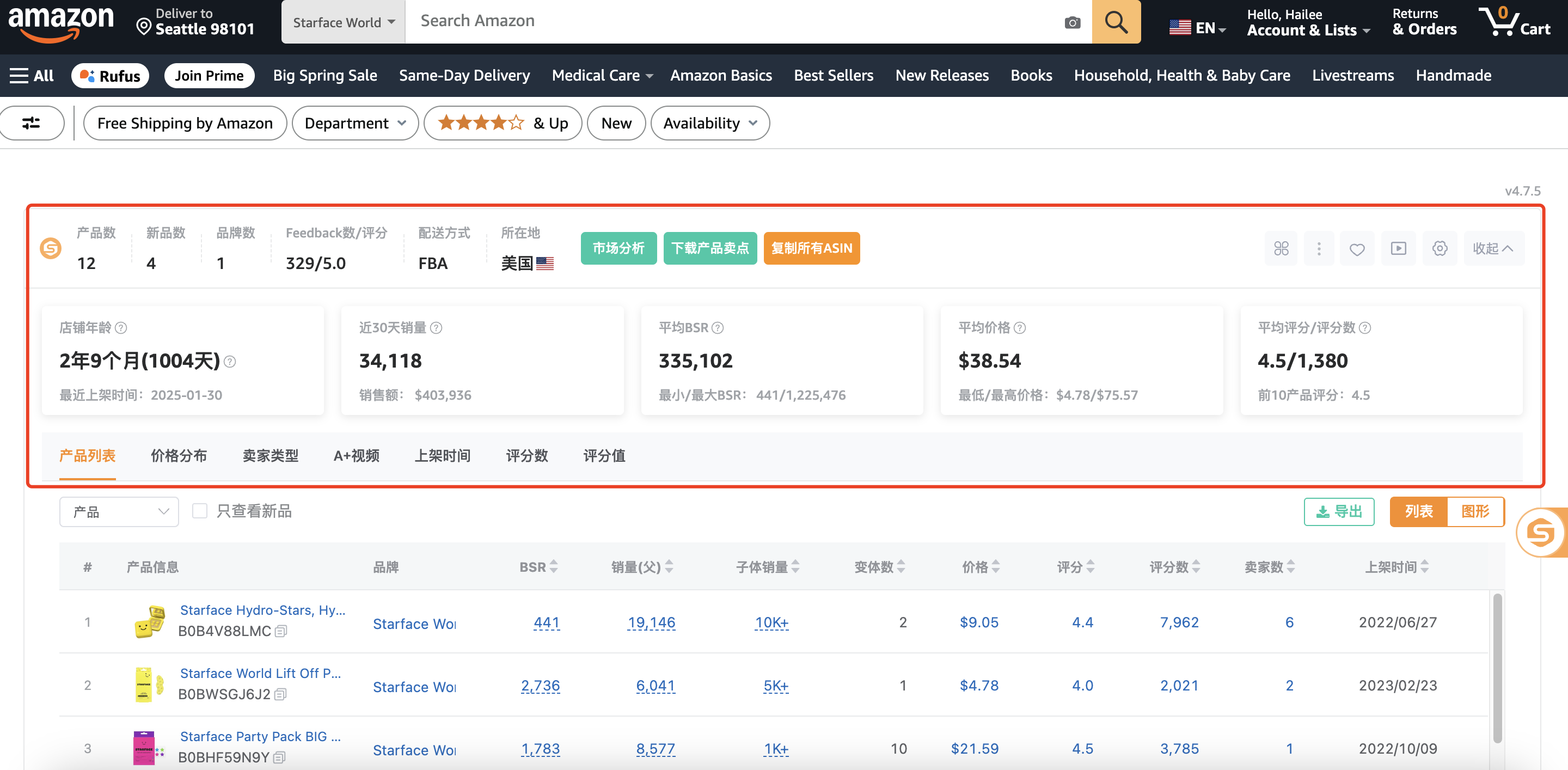This screenshot has width=1568, height=770.
Task: Click the 市场分析 button
Action: pyautogui.click(x=618, y=248)
